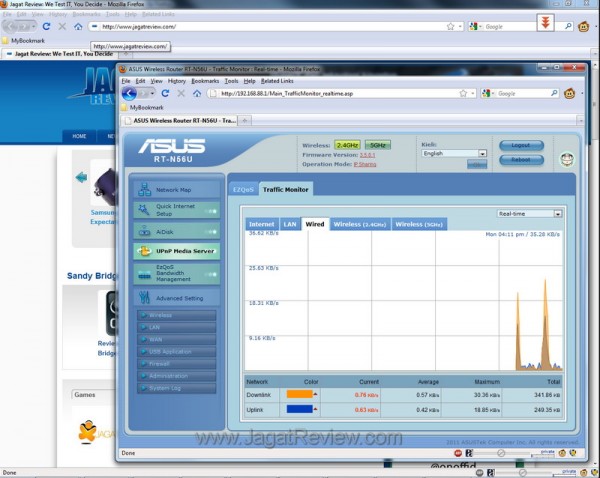Toggle AiDisk on/off indicator
The height and width of the screenshot is (478, 600).
pyautogui.click(x=211, y=232)
